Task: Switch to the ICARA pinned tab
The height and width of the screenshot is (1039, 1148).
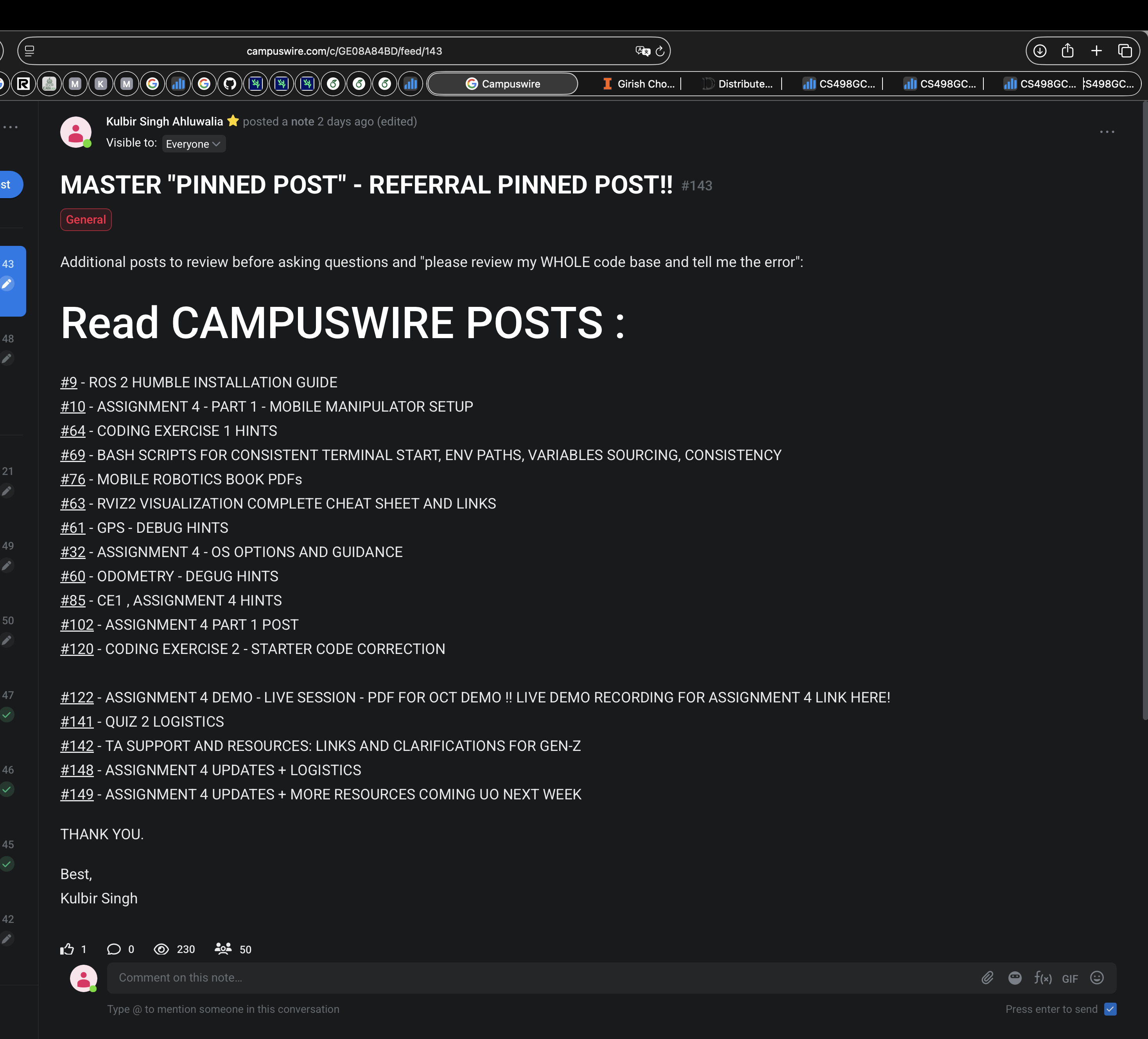Action: tap(50, 84)
